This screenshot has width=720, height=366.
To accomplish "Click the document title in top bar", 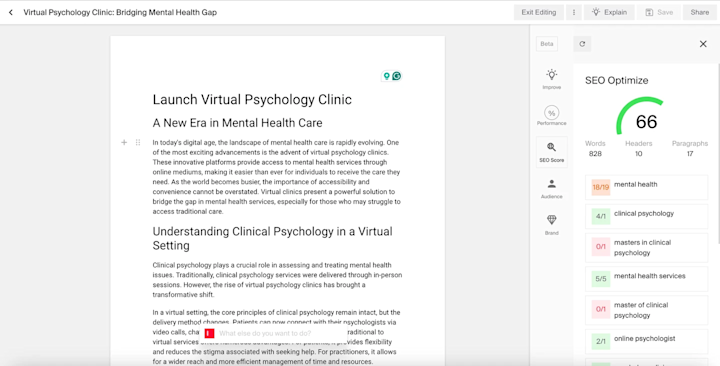I will click(120, 12).
